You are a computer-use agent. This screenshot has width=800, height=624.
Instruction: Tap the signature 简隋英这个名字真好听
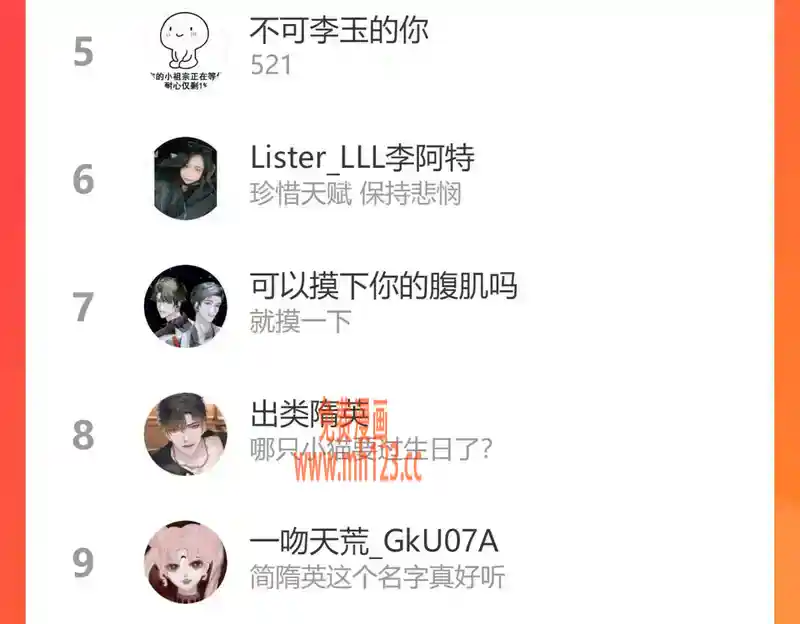click(378, 577)
